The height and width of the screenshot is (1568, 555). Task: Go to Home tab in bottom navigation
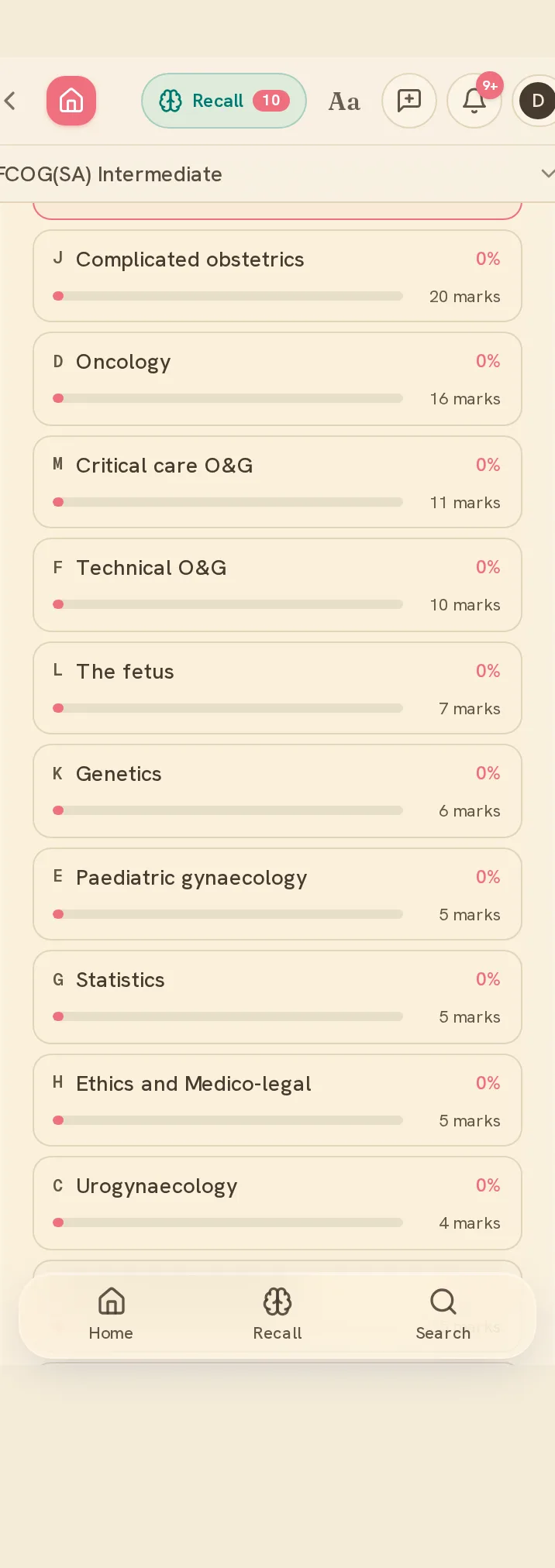111,1314
